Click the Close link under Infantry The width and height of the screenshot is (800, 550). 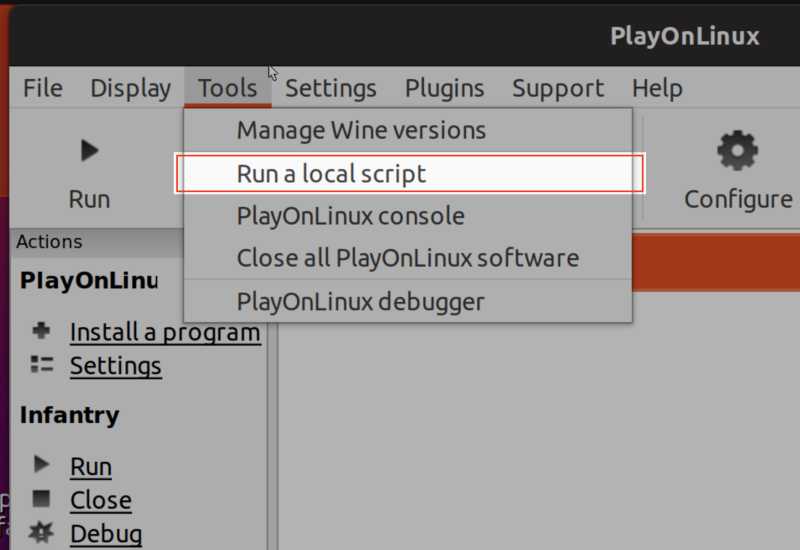(101, 501)
